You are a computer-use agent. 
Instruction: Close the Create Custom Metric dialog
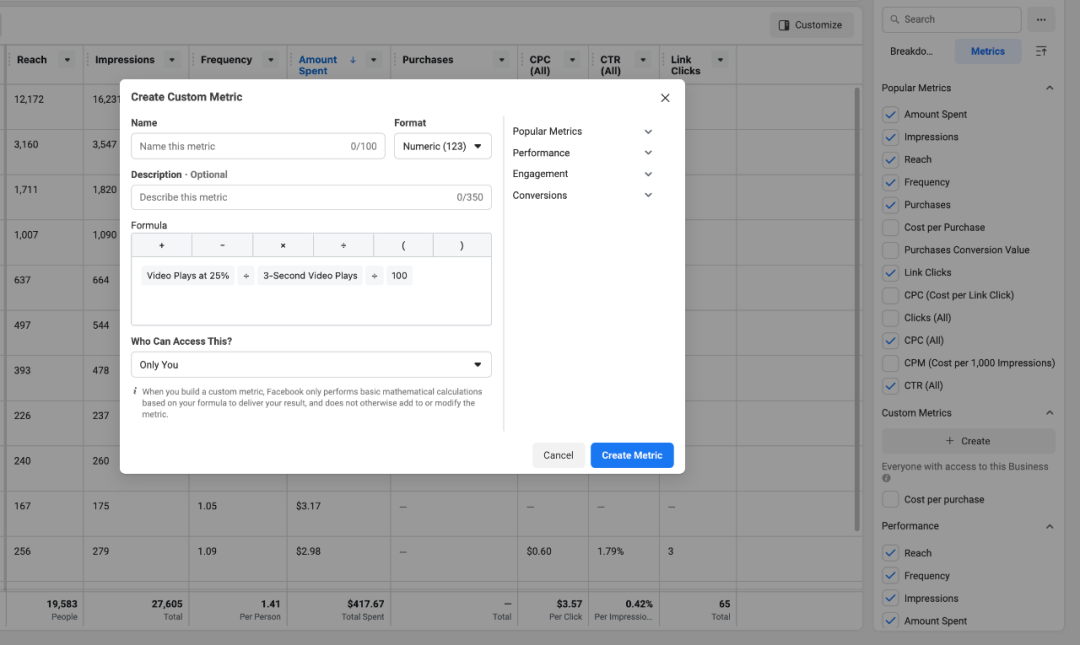(665, 98)
